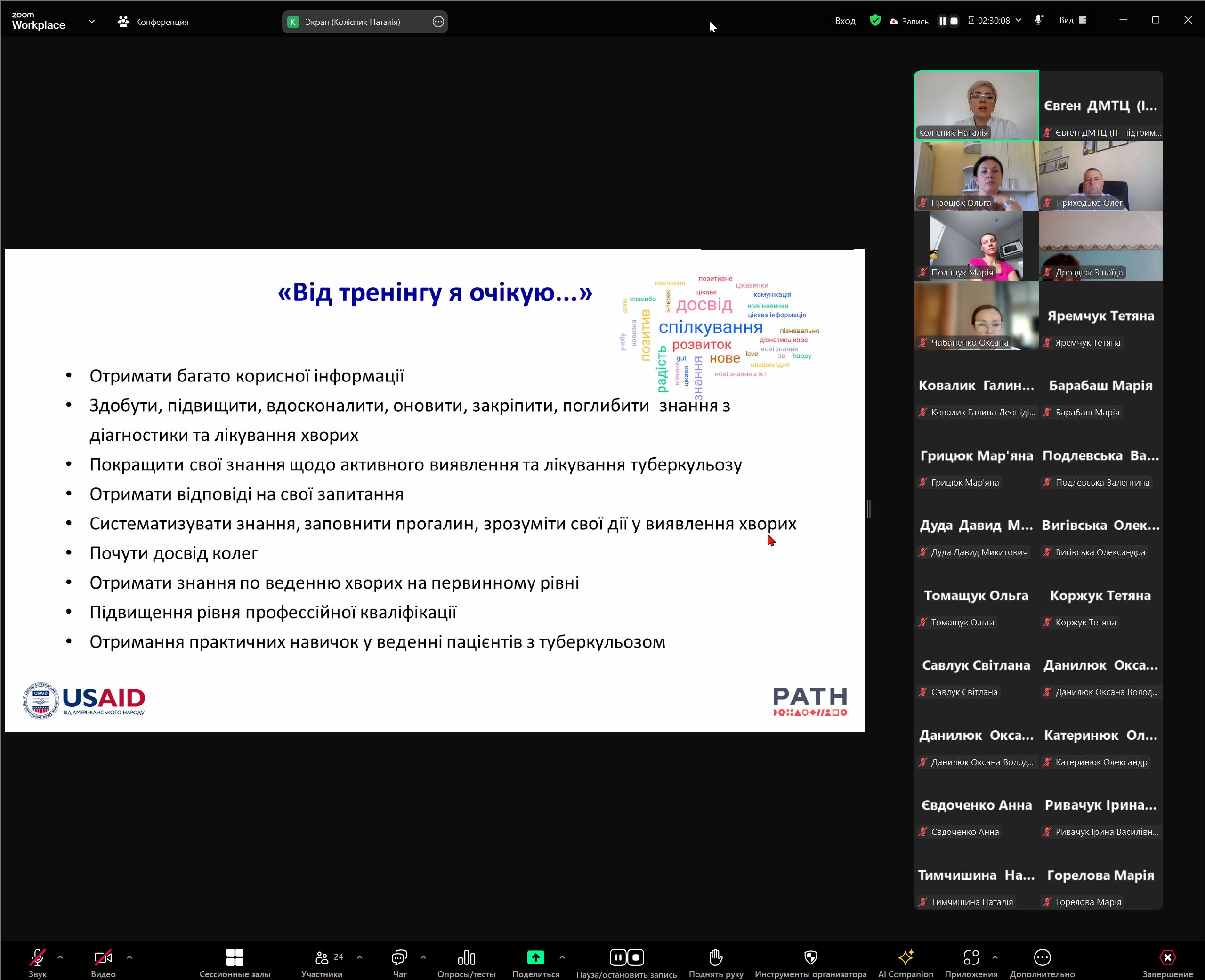Open the Participants (Участники) list
The height and width of the screenshot is (980, 1205).
[x=322, y=957]
